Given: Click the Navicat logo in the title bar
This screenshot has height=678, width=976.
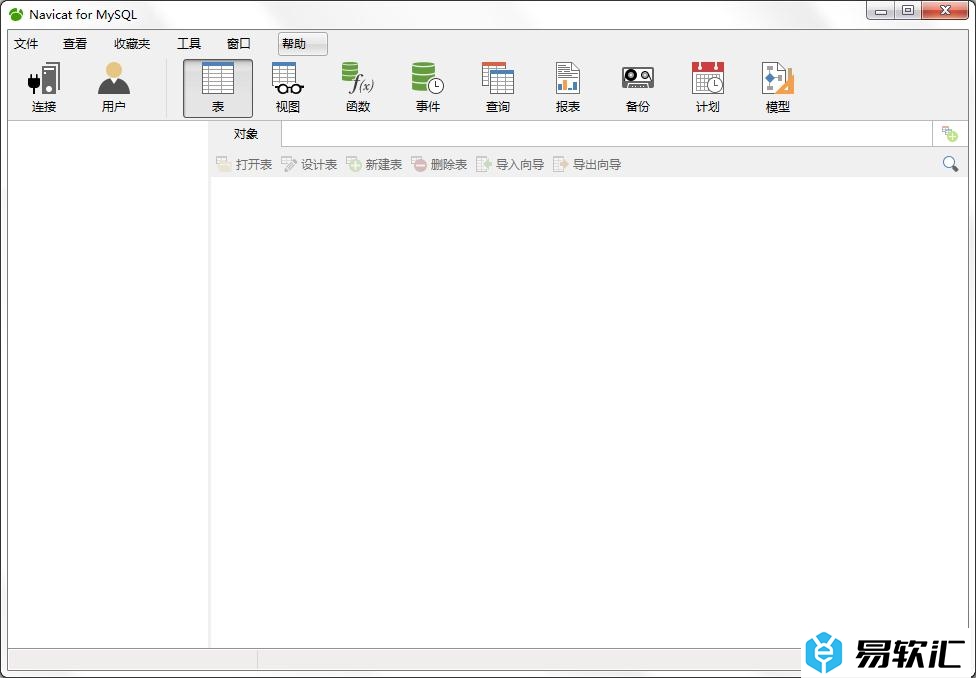Looking at the screenshot, I should [x=16, y=14].
